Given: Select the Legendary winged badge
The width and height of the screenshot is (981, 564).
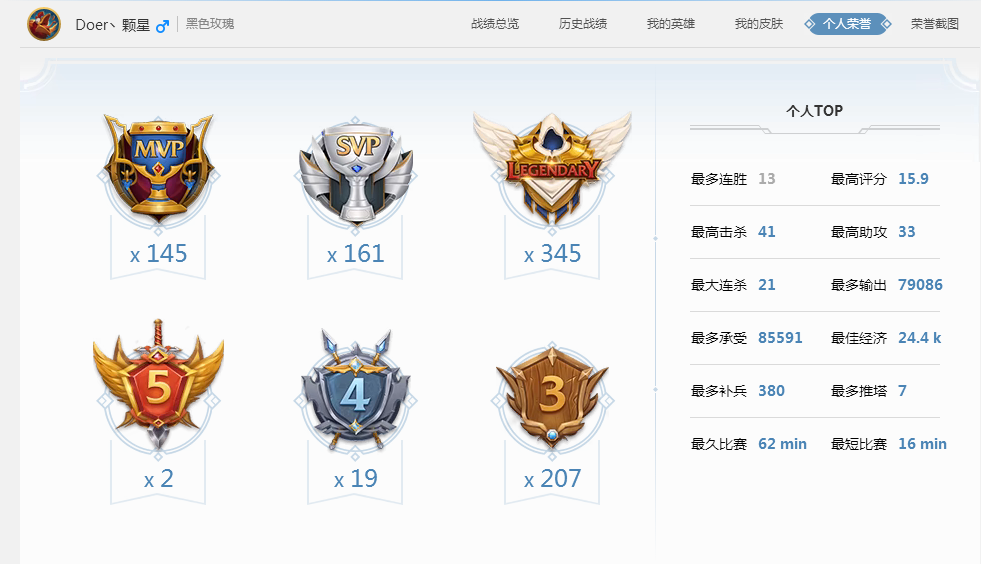Looking at the screenshot, I should pyautogui.click(x=552, y=168).
